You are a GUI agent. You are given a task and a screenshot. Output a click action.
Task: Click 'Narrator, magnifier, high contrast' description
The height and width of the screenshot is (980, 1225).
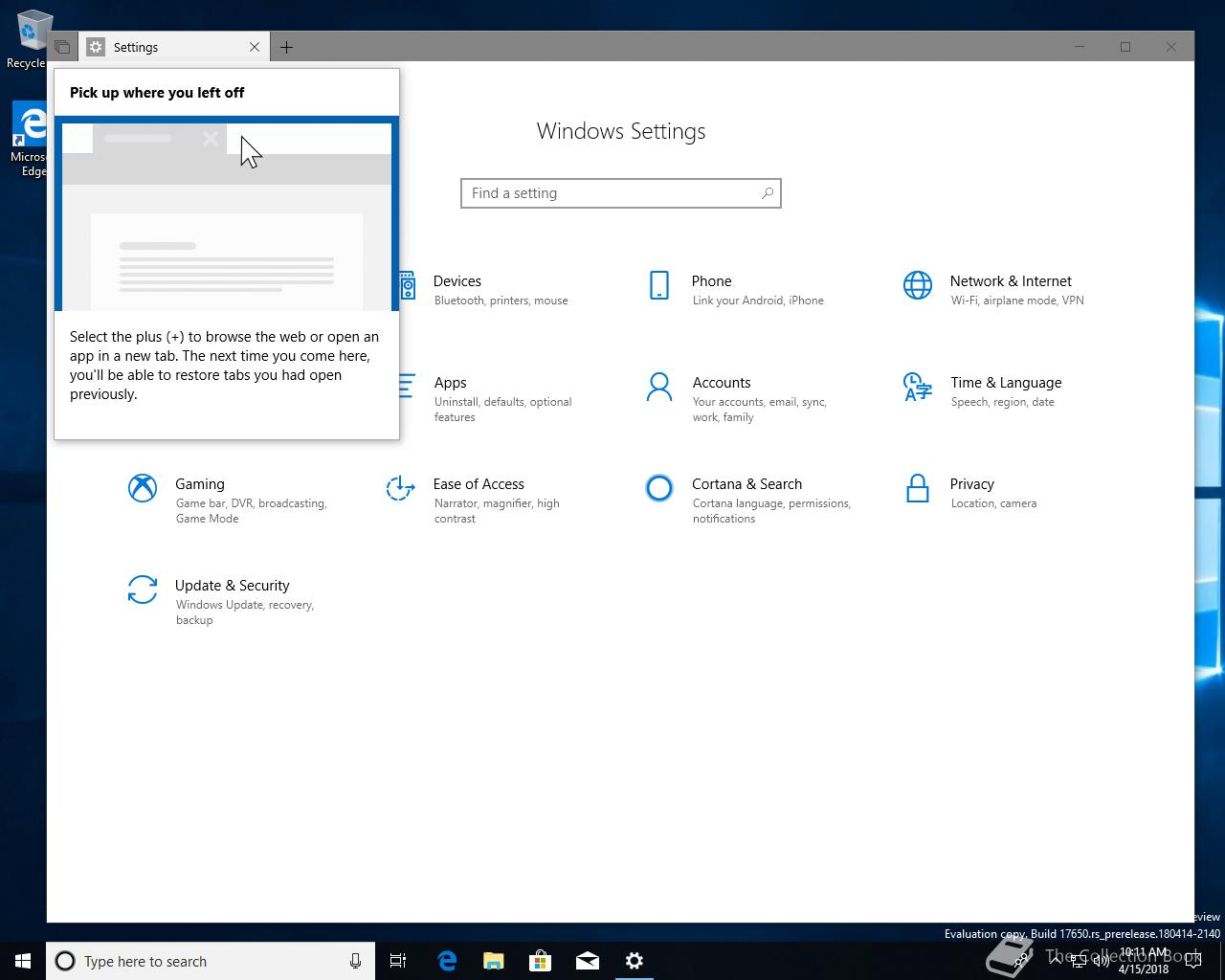[x=497, y=511]
